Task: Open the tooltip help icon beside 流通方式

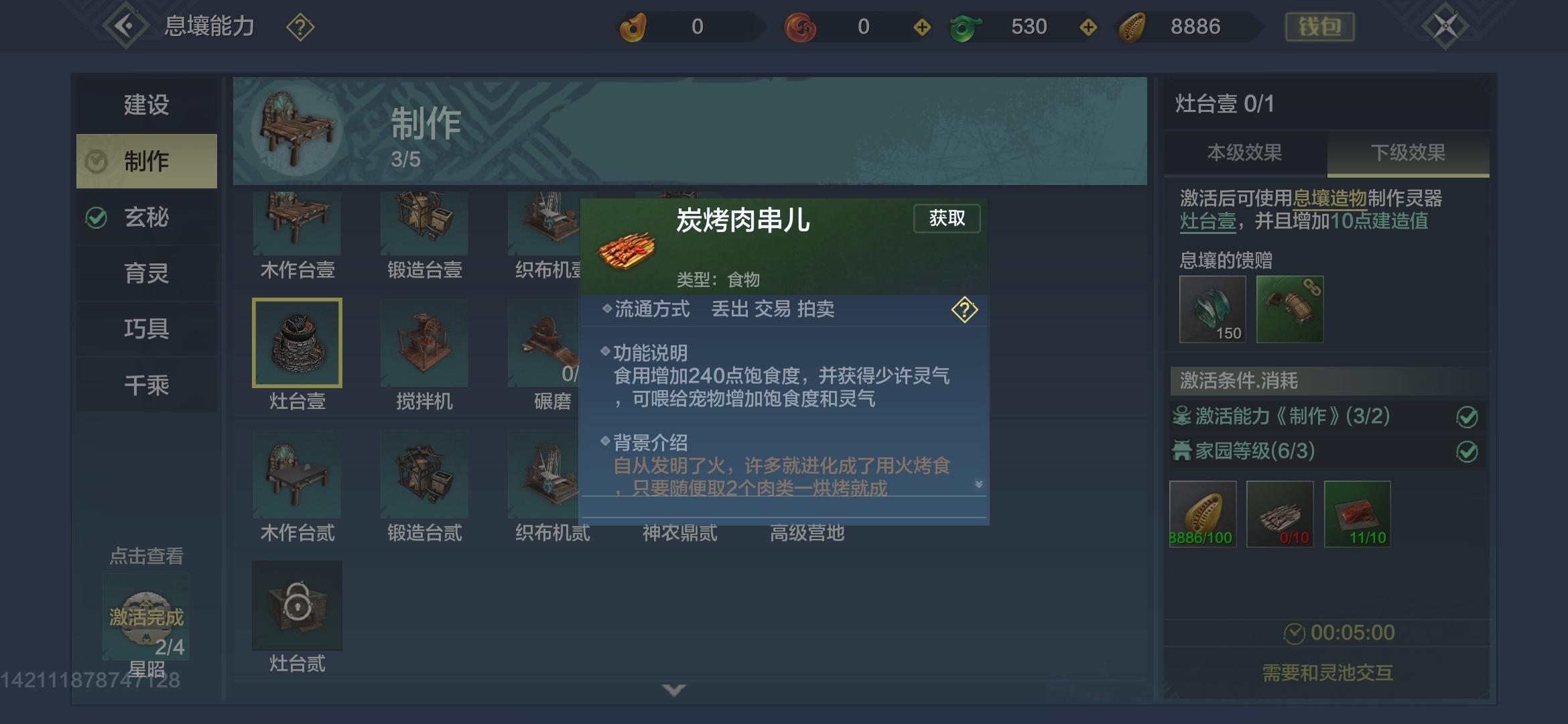Action: click(x=964, y=310)
